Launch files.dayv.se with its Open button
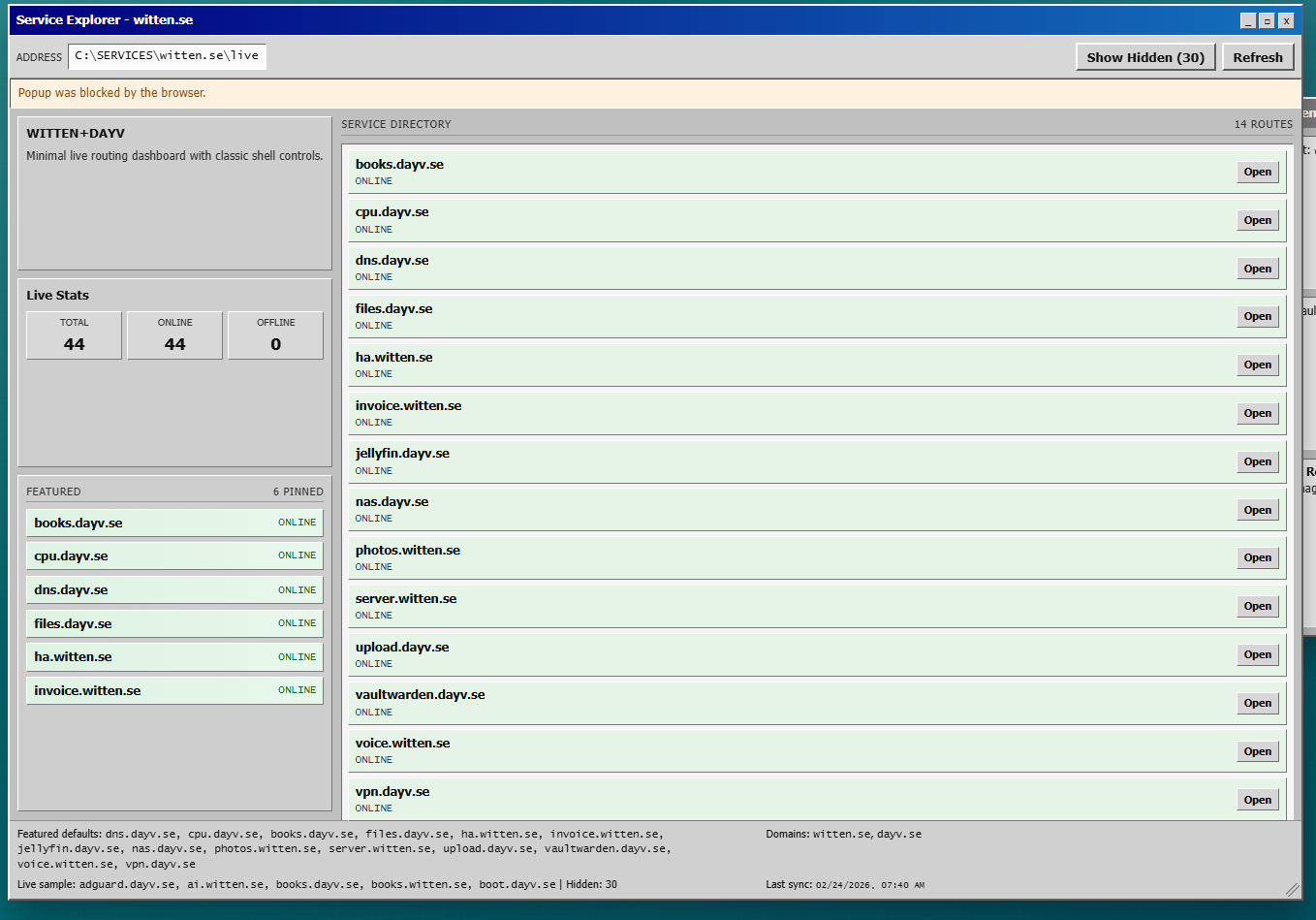 (1257, 316)
